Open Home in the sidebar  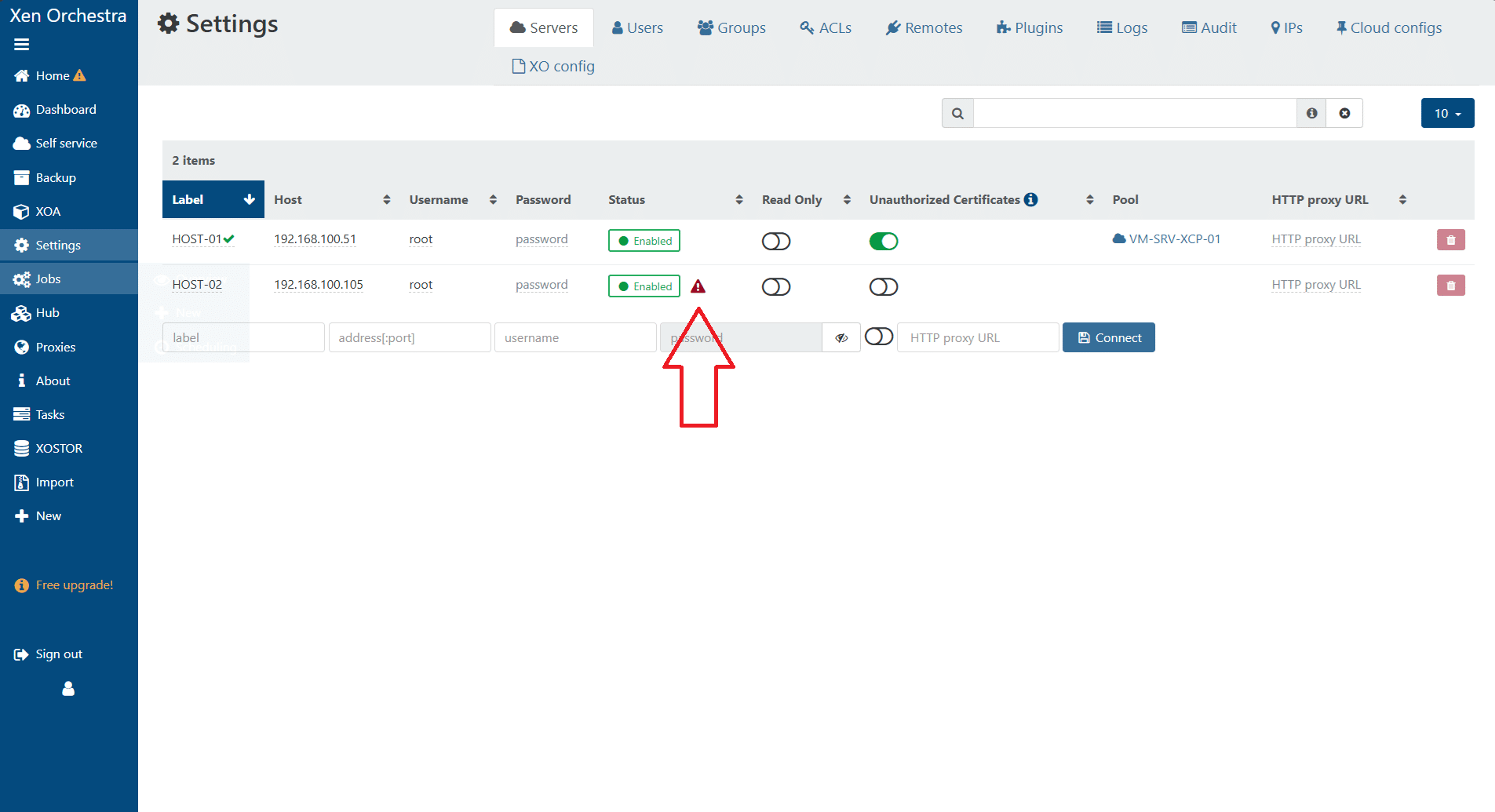53,76
